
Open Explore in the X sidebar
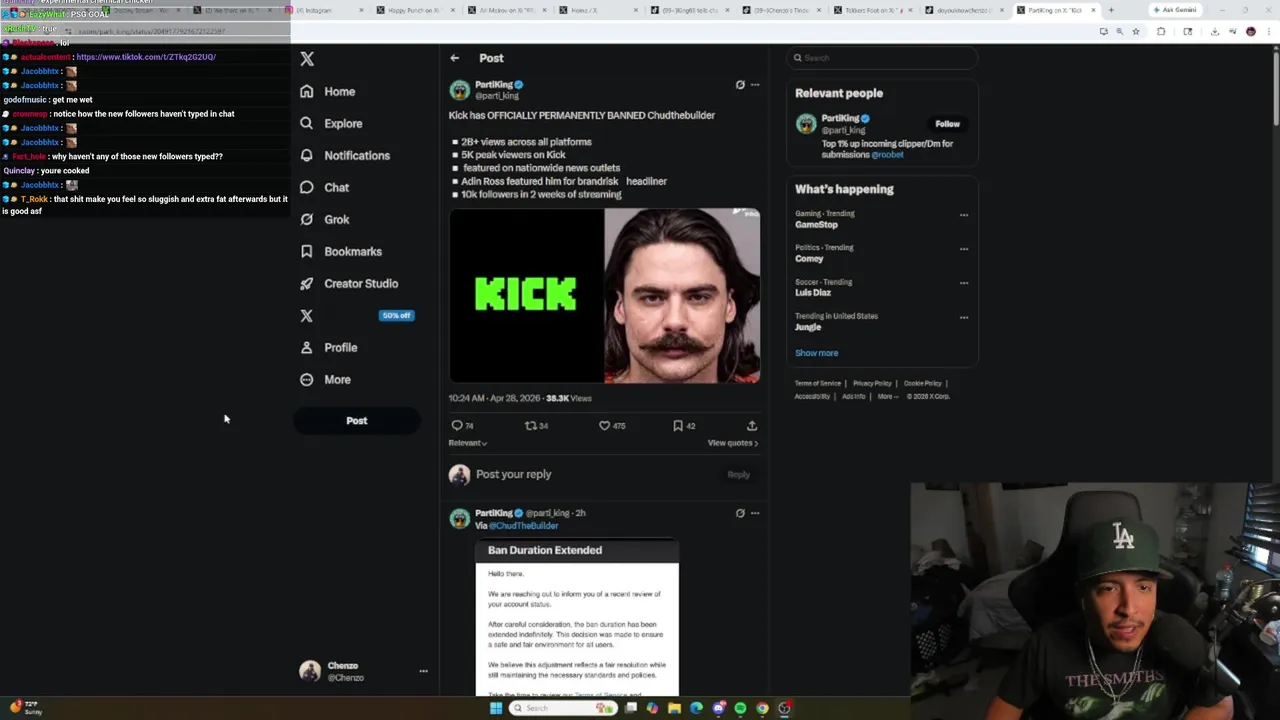(x=331, y=123)
